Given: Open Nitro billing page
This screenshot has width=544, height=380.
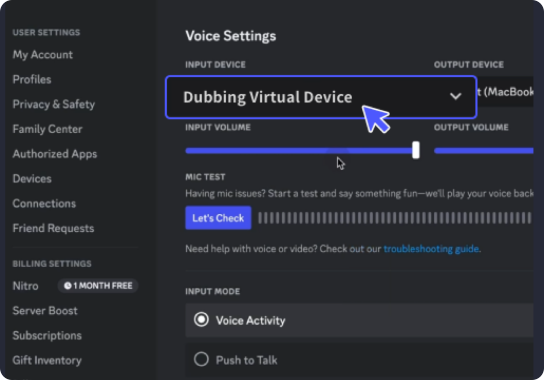Looking at the screenshot, I should (25, 286).
